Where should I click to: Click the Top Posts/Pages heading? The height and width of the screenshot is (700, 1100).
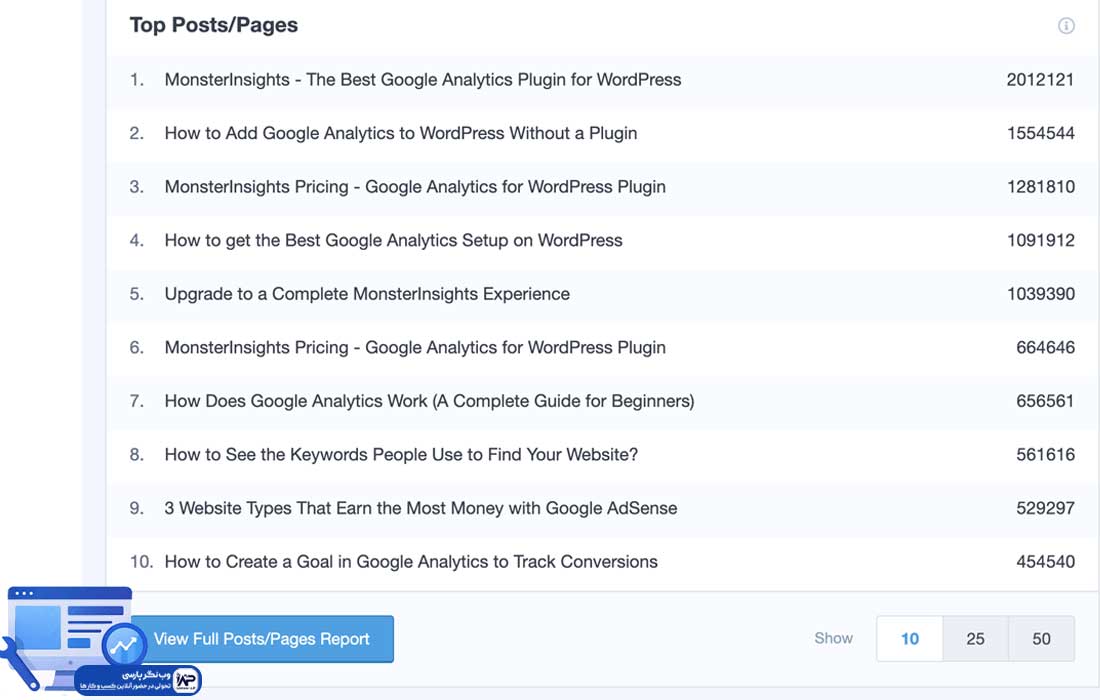pos(214,26)
